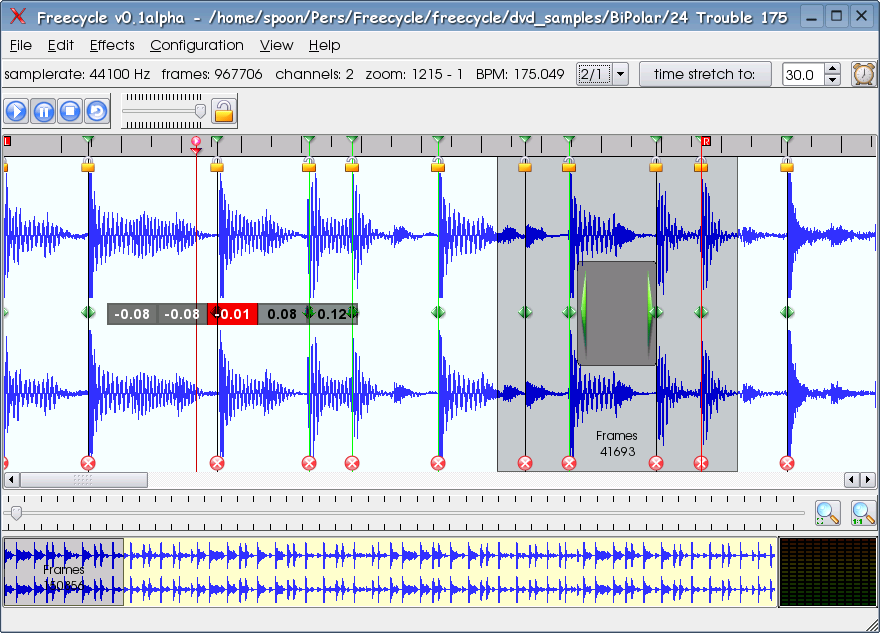The width and height of the screenshot is (880, 633).
Task: Toggle loop playback button
Action: tap(96, 111)
